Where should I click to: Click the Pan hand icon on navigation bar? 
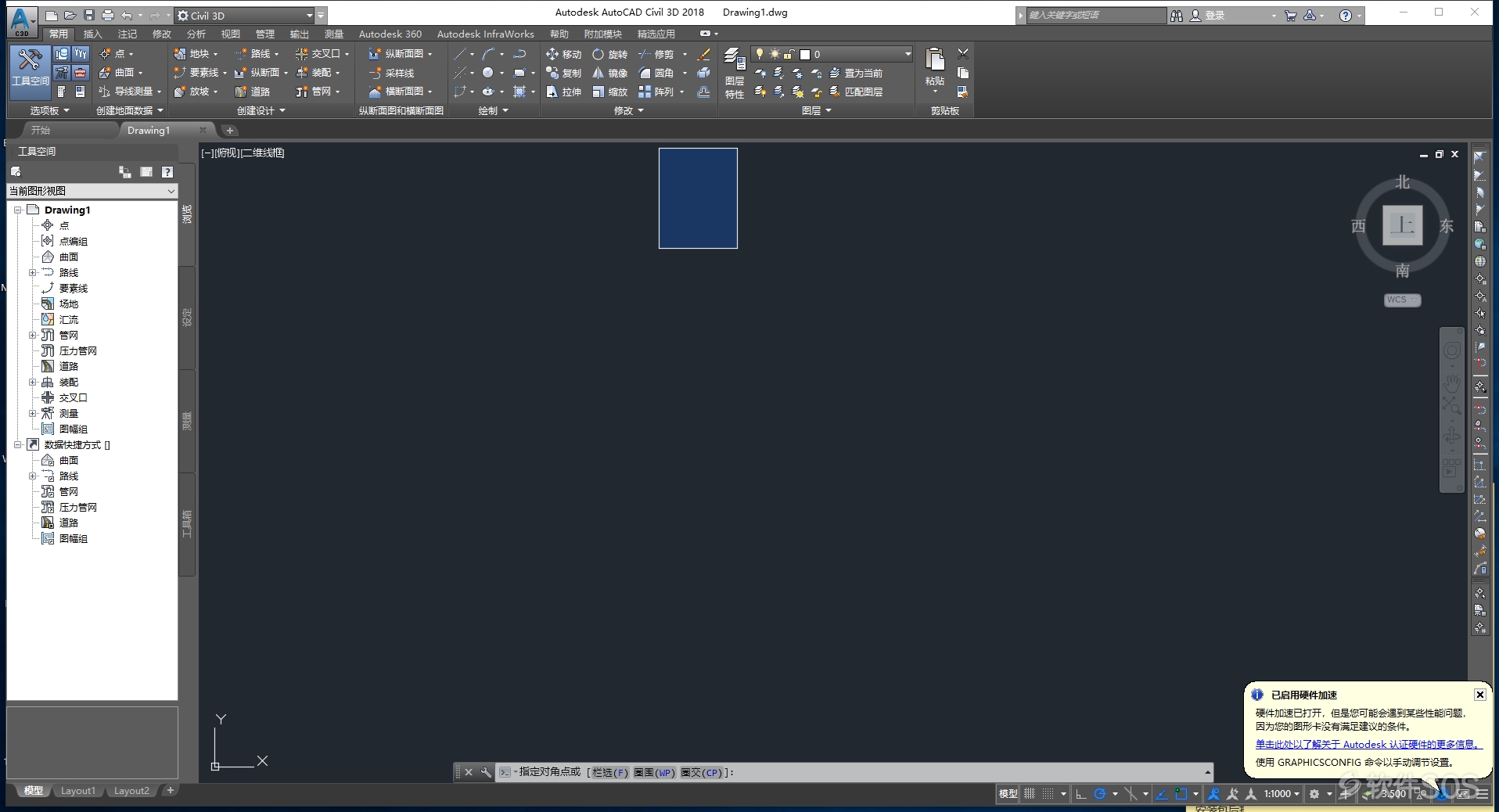tap(1451, 383)
